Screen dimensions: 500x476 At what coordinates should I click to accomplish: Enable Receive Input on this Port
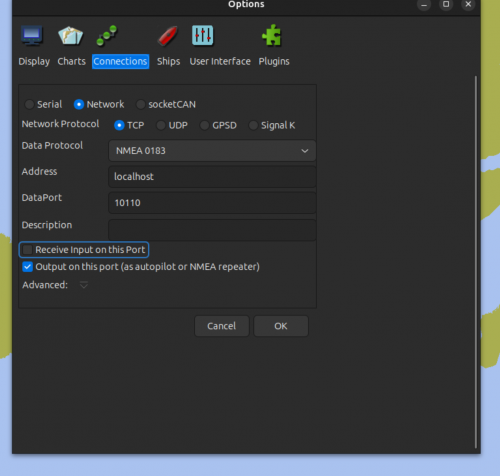click(27, 250)
